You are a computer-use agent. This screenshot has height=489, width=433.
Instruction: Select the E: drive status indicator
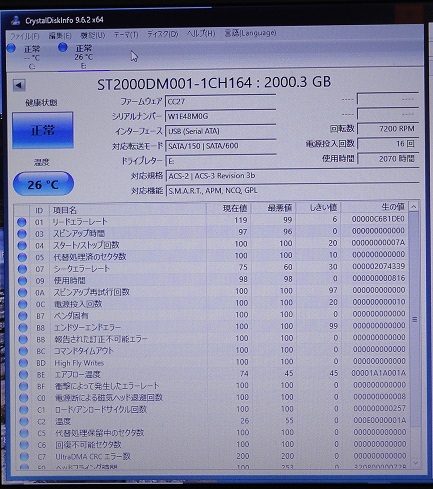click(x=76, y=56)
